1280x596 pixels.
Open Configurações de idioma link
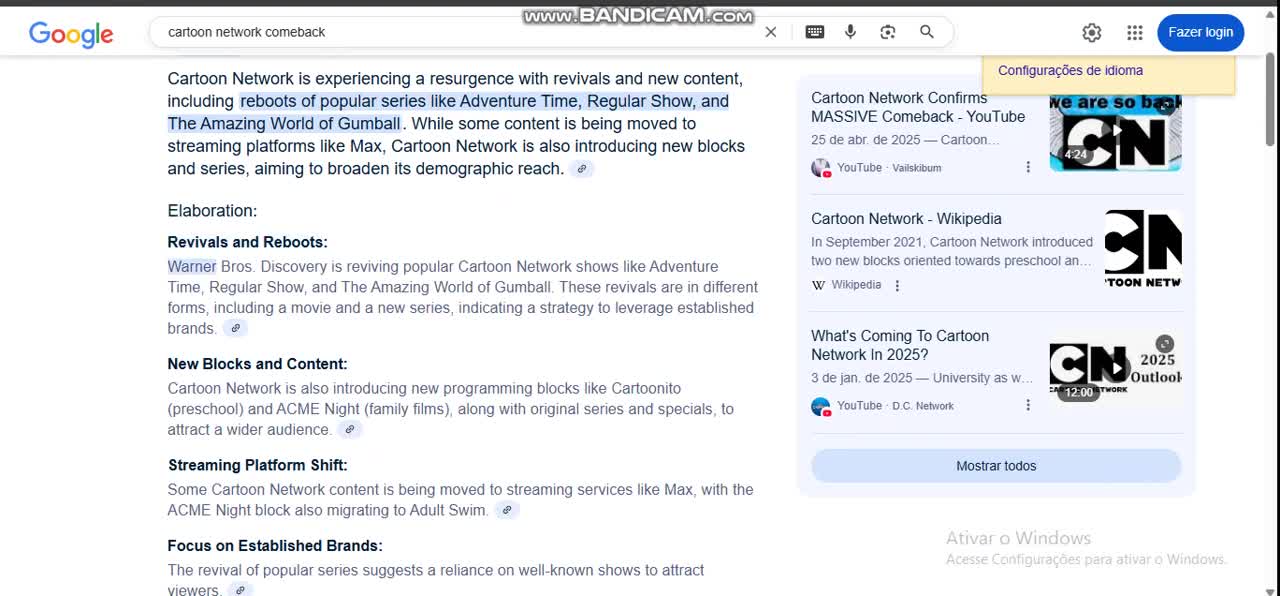tap(1070, 71)
